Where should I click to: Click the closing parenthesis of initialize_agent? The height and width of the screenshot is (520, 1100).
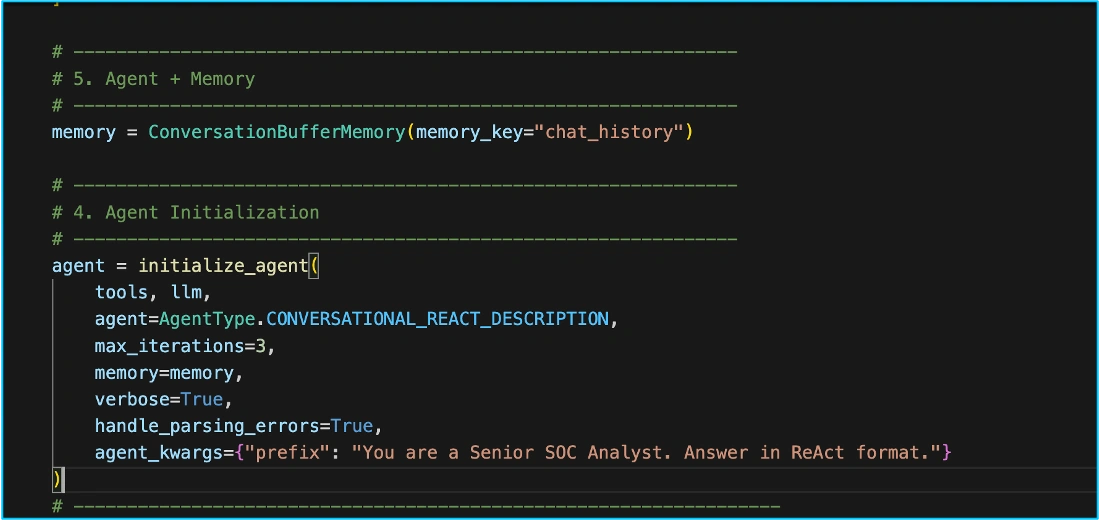57,479
